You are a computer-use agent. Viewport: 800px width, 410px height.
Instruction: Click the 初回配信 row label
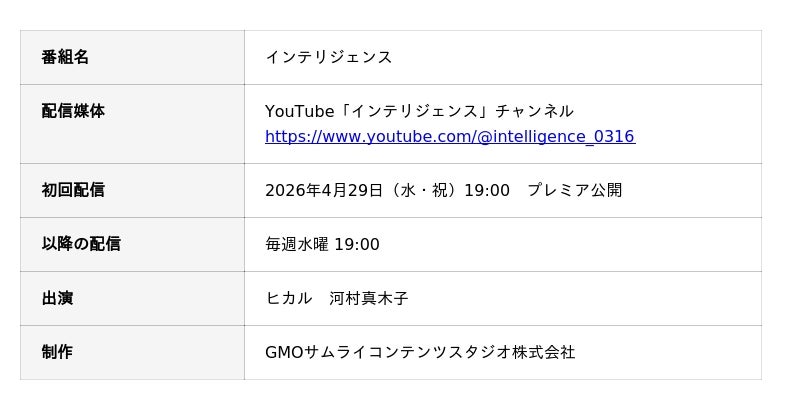[x=73, y=190]
